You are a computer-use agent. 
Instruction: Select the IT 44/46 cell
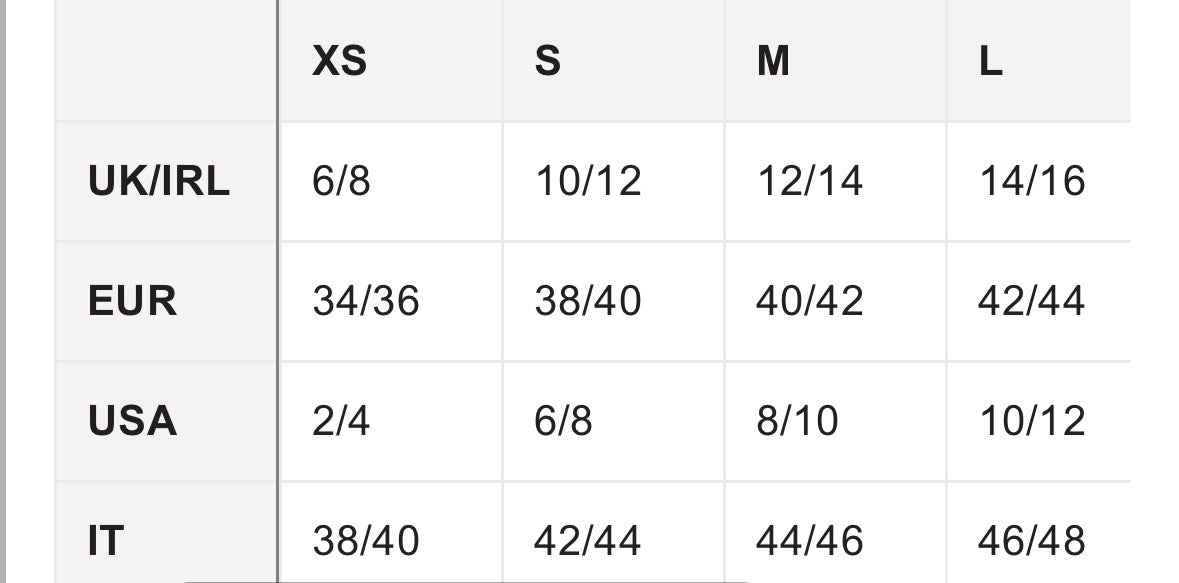click(835, 533)
